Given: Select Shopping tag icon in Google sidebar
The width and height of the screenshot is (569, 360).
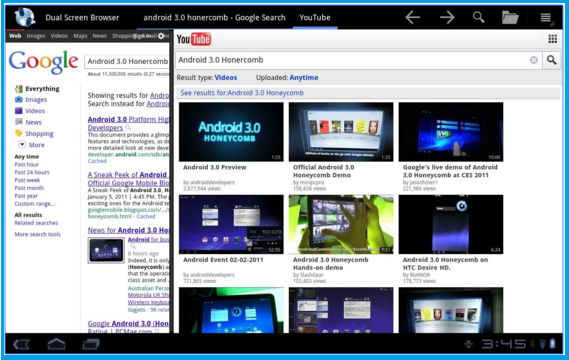Looking at the screenshot, I should 19,133.
